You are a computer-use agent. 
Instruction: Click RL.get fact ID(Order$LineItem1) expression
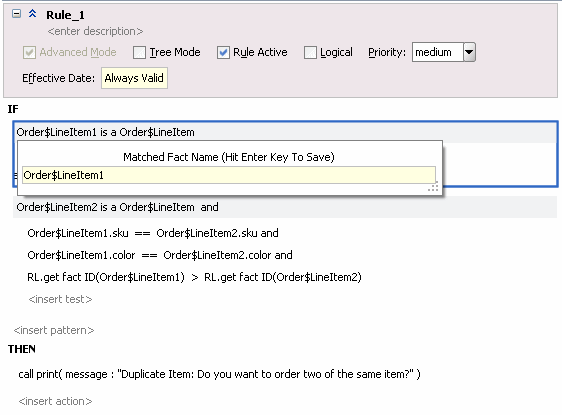coord(106,277)
